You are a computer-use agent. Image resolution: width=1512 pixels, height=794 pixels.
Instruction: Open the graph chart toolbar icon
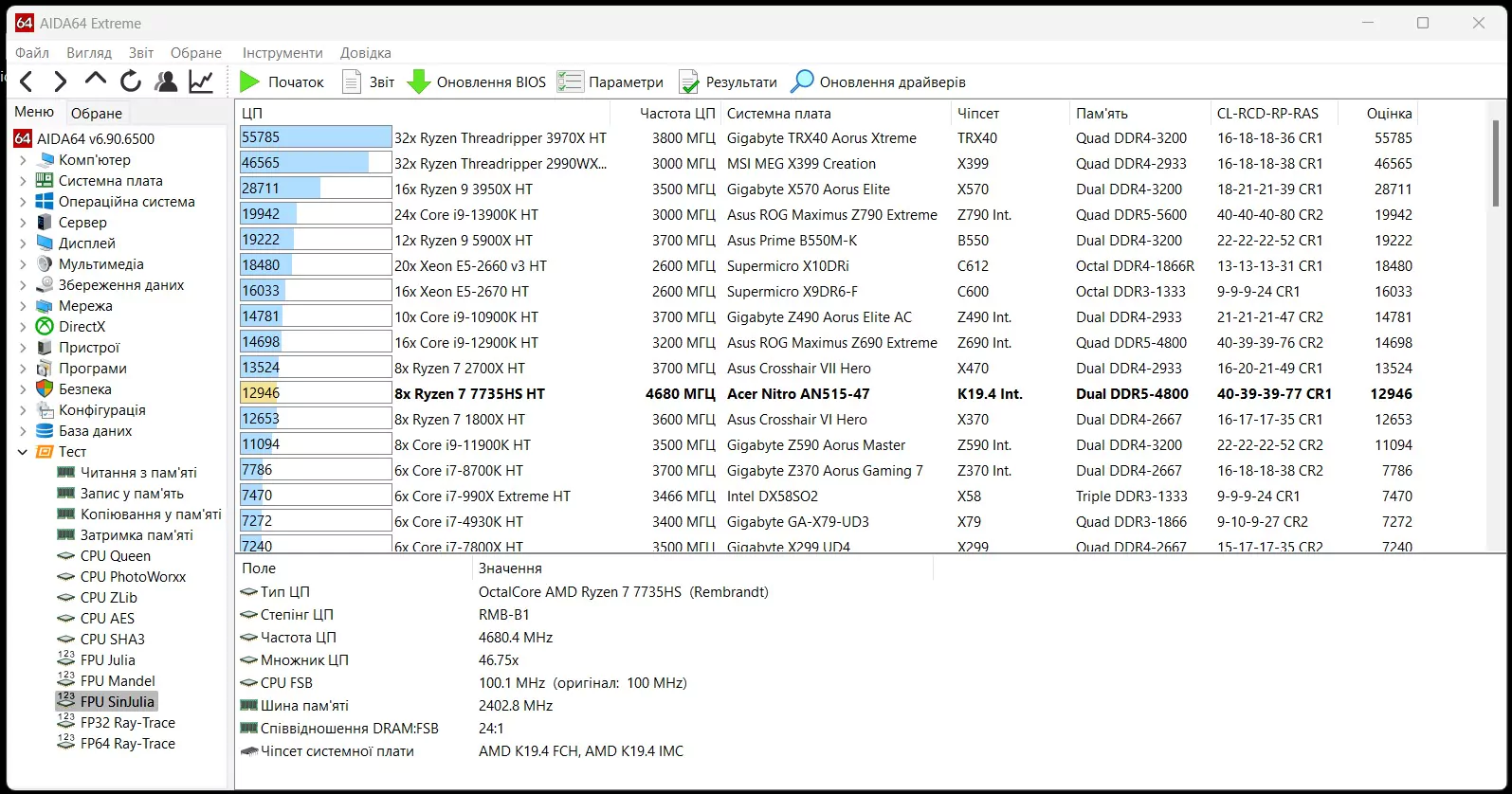tap(201, 81)
